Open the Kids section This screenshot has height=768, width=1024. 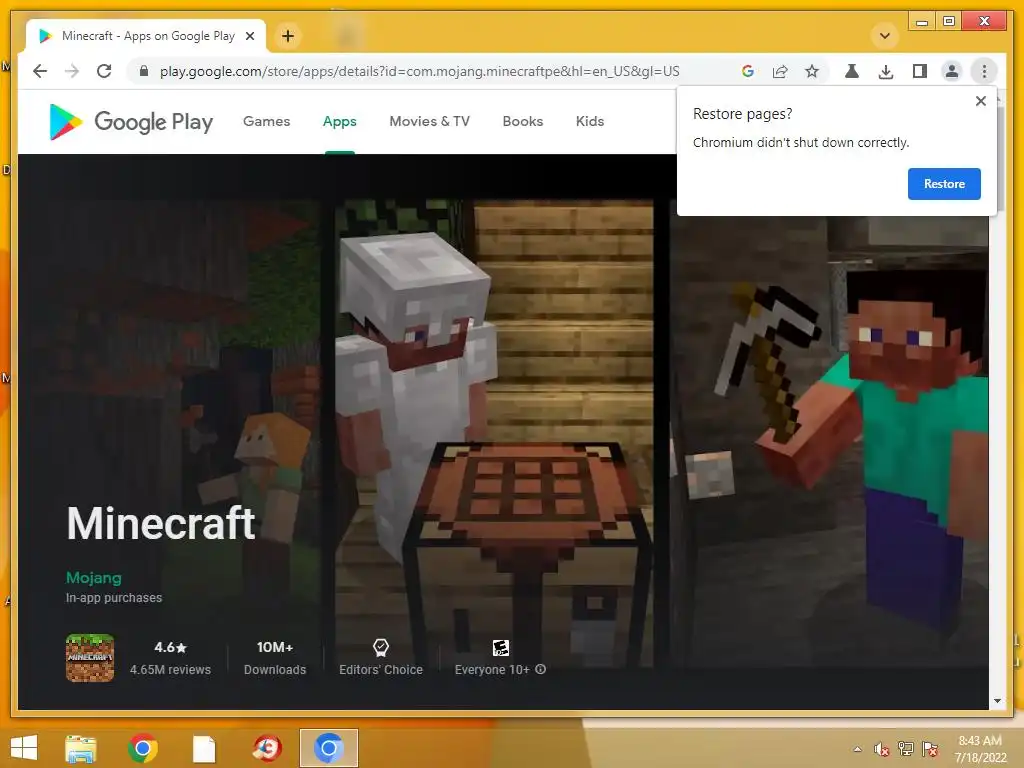590,121
